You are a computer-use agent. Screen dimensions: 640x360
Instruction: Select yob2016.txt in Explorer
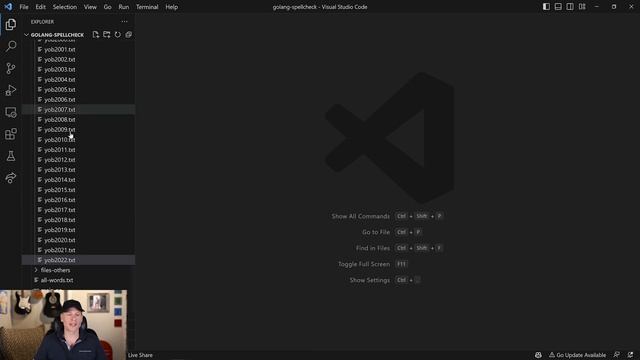[78, 200]
